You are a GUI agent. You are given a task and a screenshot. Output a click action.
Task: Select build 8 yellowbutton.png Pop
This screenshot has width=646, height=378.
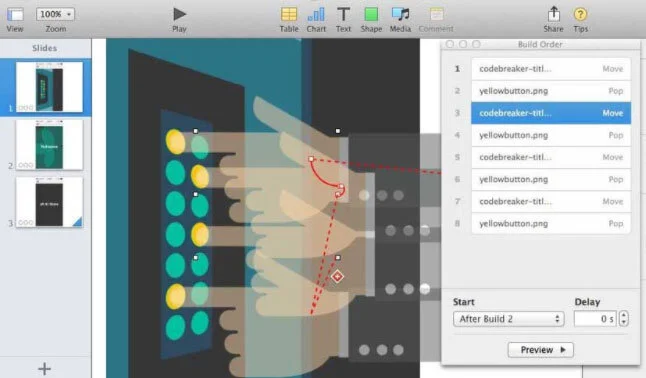point(551,223)
